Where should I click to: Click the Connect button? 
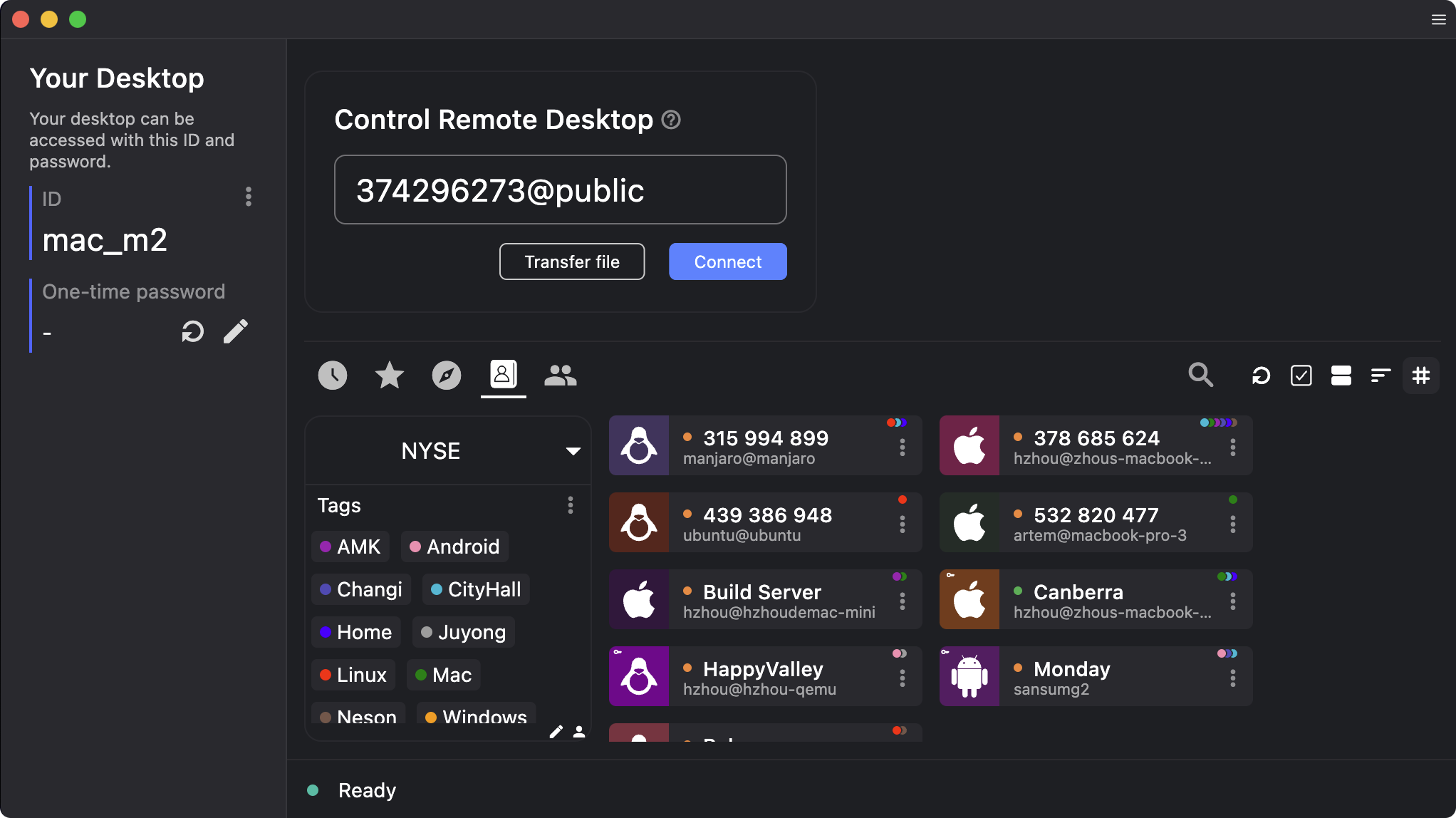pyautogui.click(x=727, y=262)
